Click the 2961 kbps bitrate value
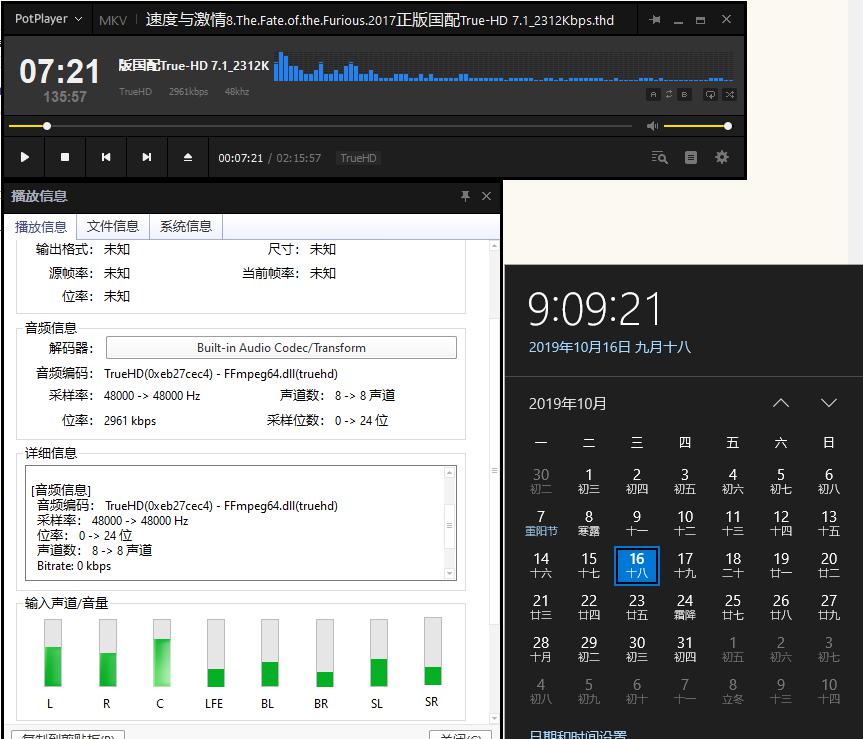This screenshot has height=739, width=863. point(130,420)
